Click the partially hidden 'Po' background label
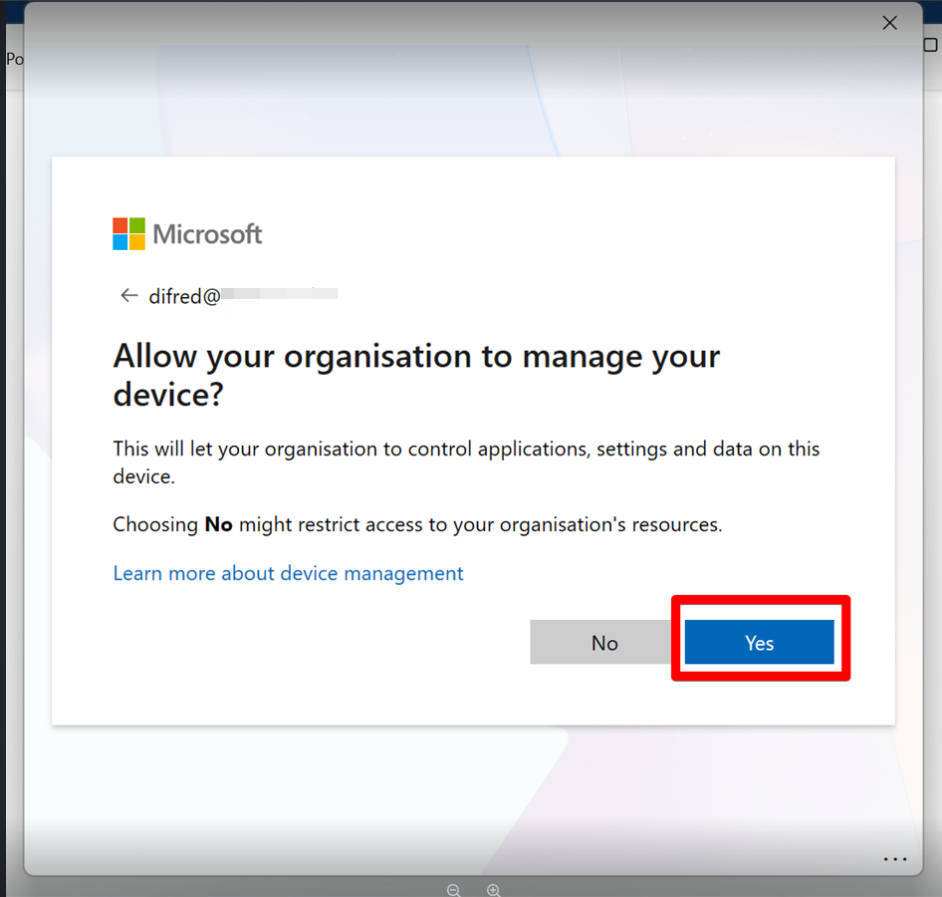Viewport: 942px width, 897px height. 14,59
